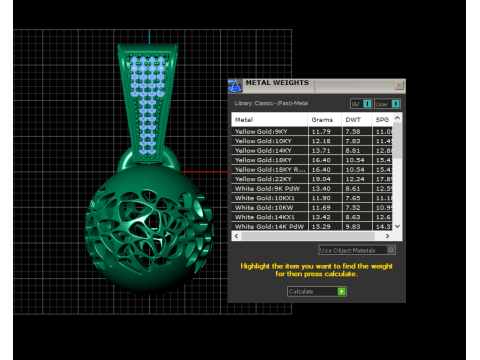Viewport: 480px width, 360px height.
Task: Click the list's scroll down arrow
Action: tap(397, 226)
